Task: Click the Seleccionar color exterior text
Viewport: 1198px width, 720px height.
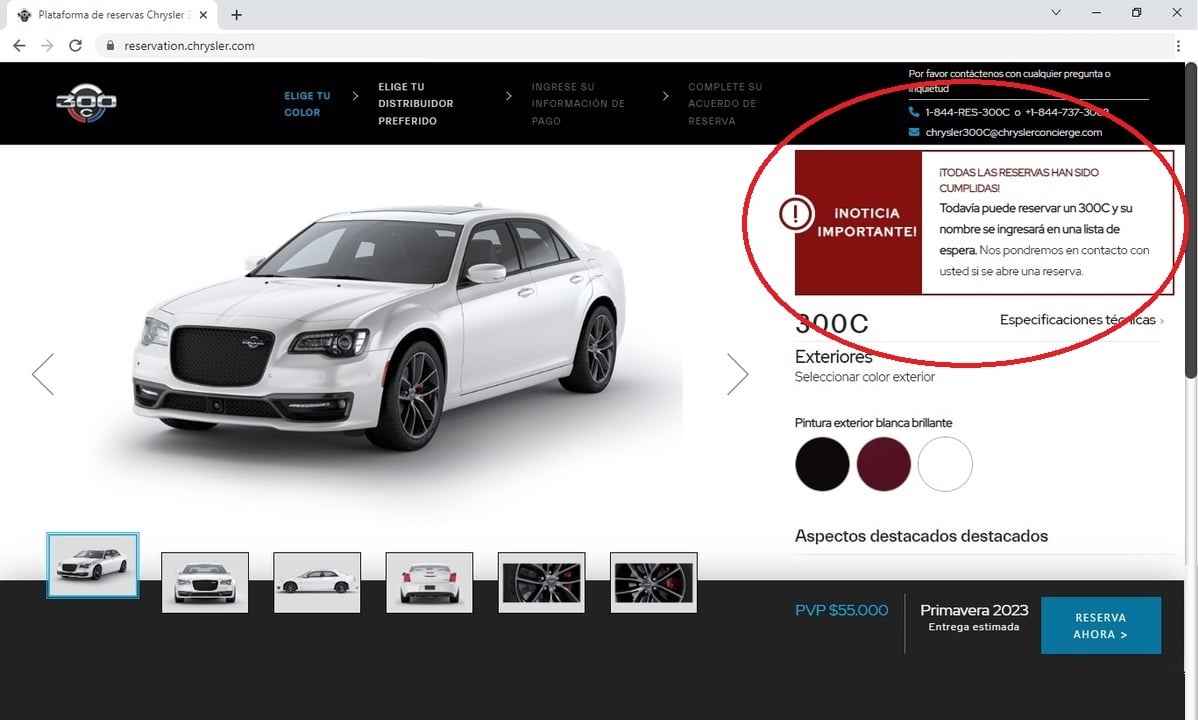Action: click(x=865, y=377)
